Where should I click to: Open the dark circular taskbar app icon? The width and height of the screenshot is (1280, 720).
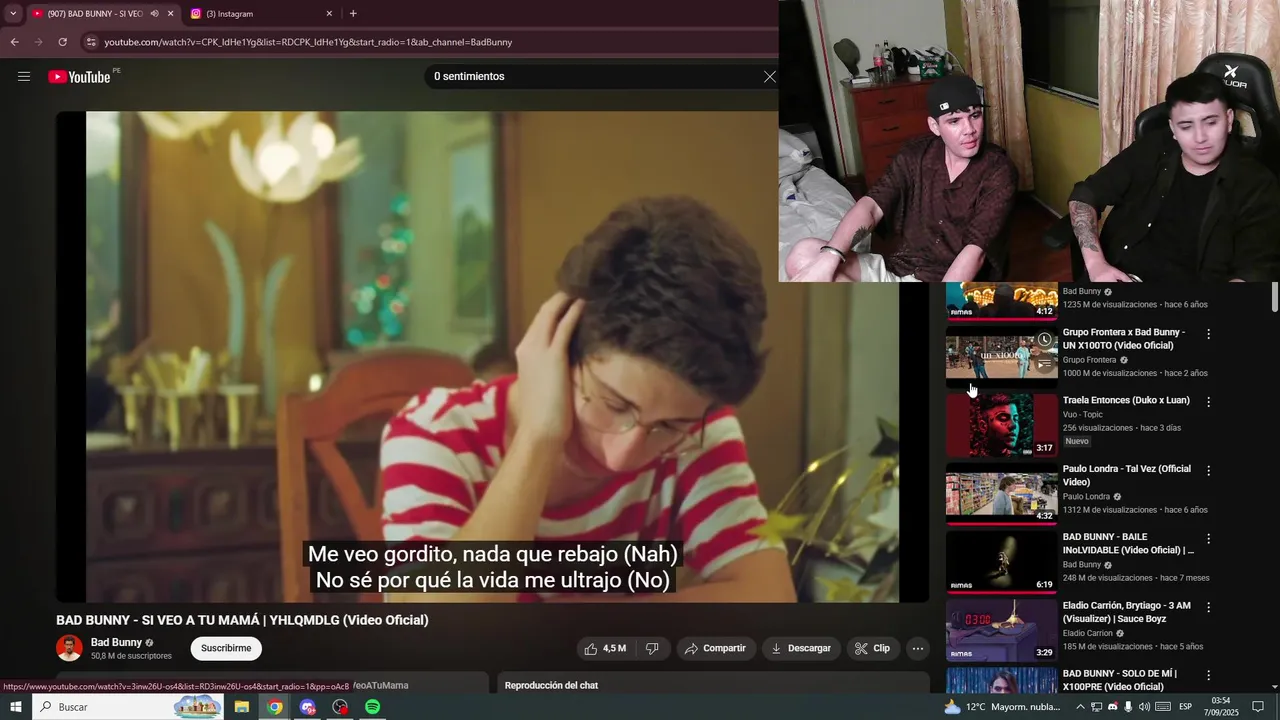pyautogui.click(x=340, y=707)
